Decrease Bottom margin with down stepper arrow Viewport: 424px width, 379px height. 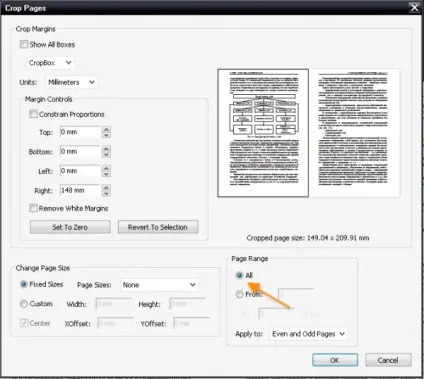click(x=106, y=155)
